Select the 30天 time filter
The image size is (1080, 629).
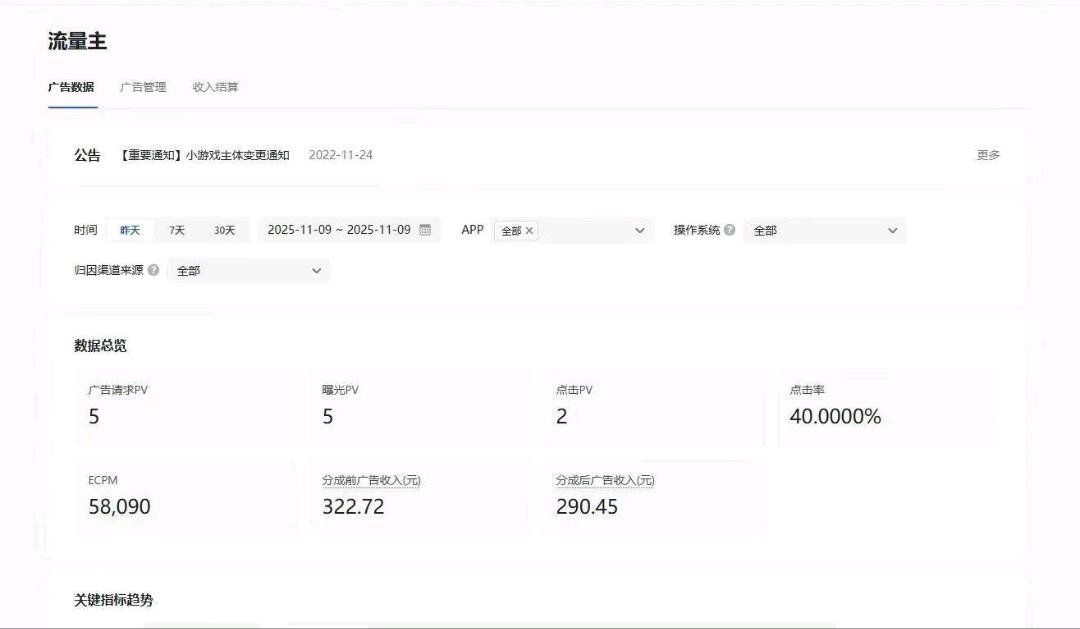point(225,229)
